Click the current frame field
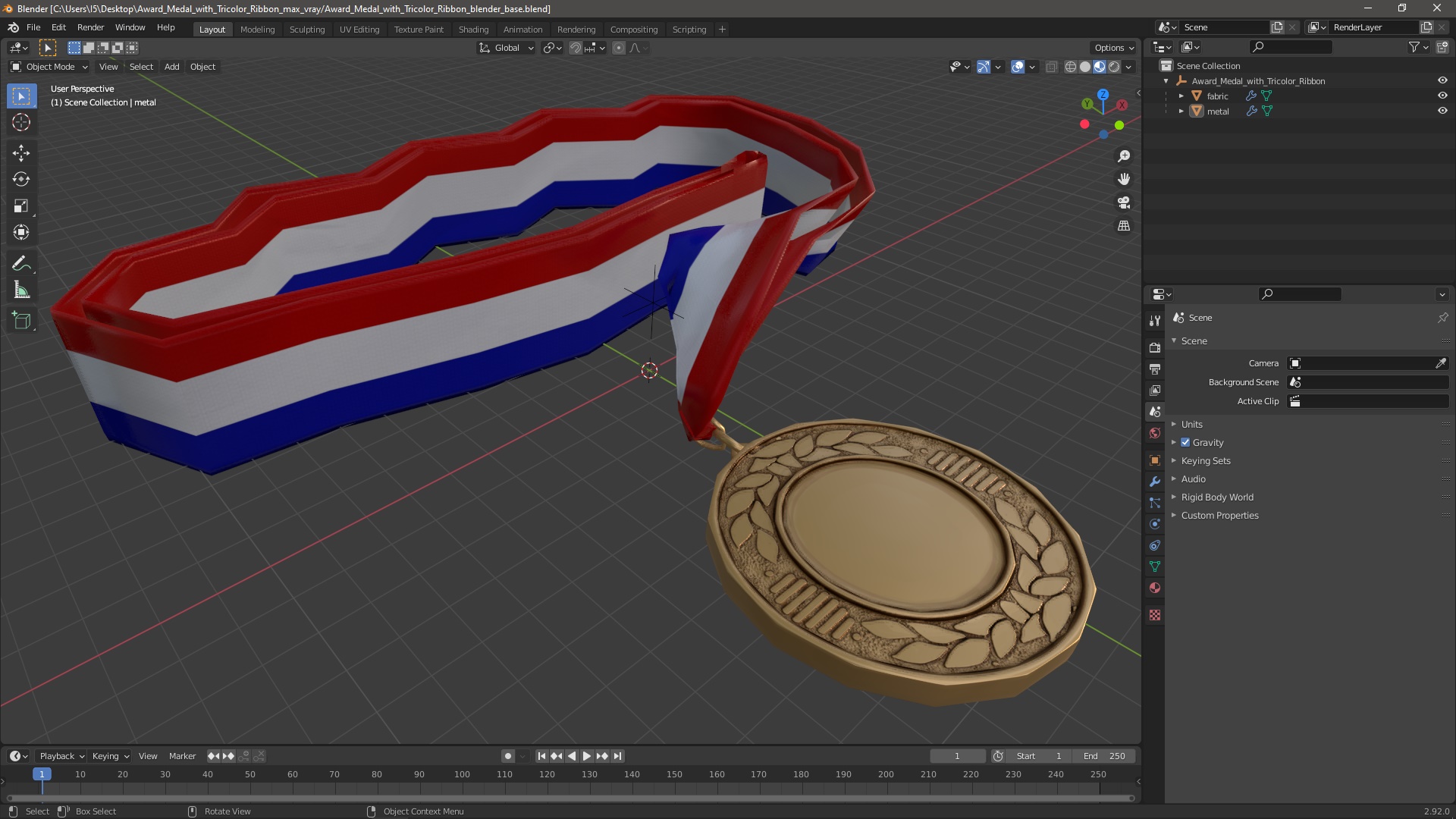Viewport: 1456px width, 819px height. click(x=958, y=756)
